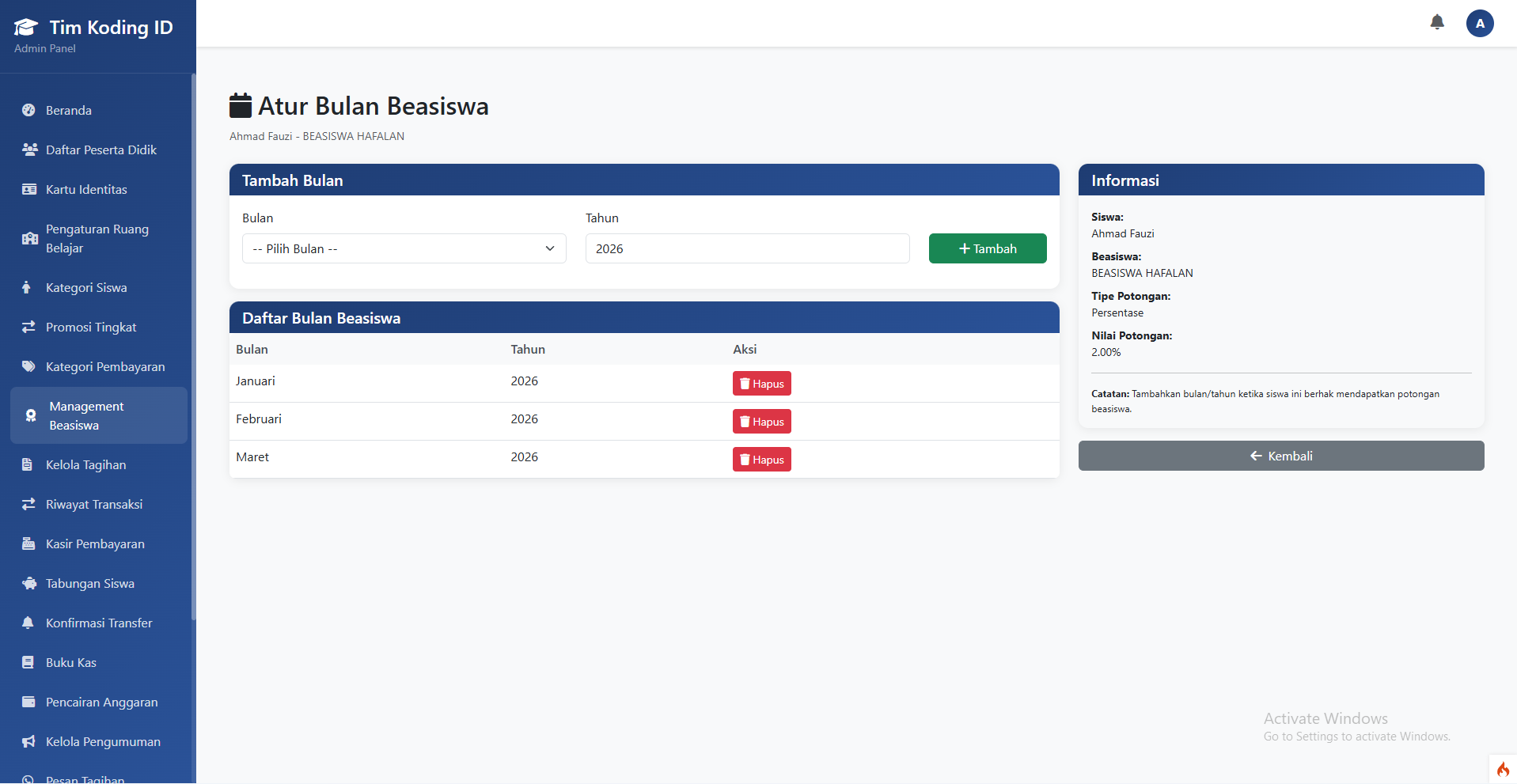
Task: Click the fire icon at bottom right
Action: [1504, 769]
